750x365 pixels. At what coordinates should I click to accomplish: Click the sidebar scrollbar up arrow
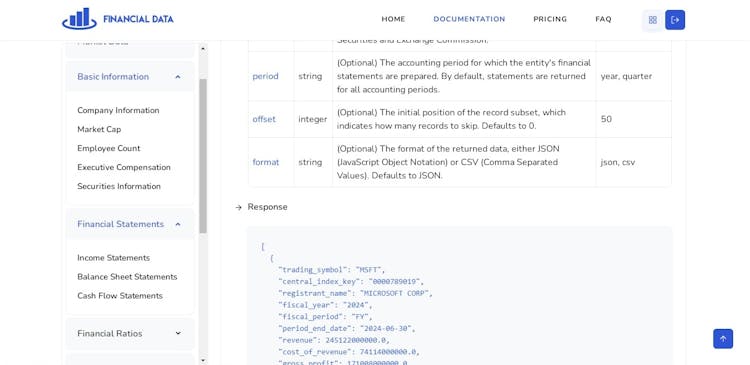[203, 48]
